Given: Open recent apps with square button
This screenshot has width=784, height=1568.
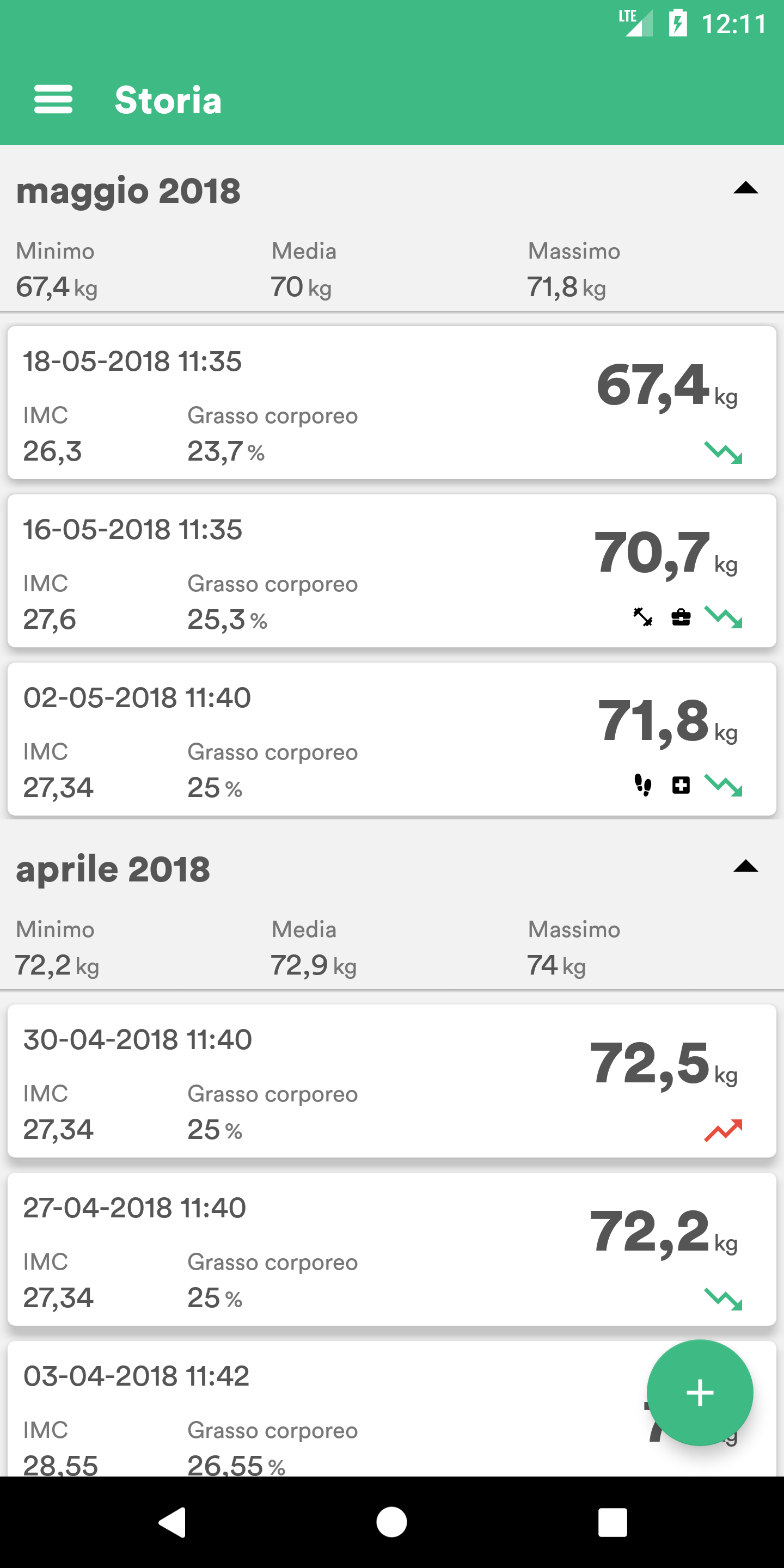Looking at the screenshot, I should click(612, 1523).
